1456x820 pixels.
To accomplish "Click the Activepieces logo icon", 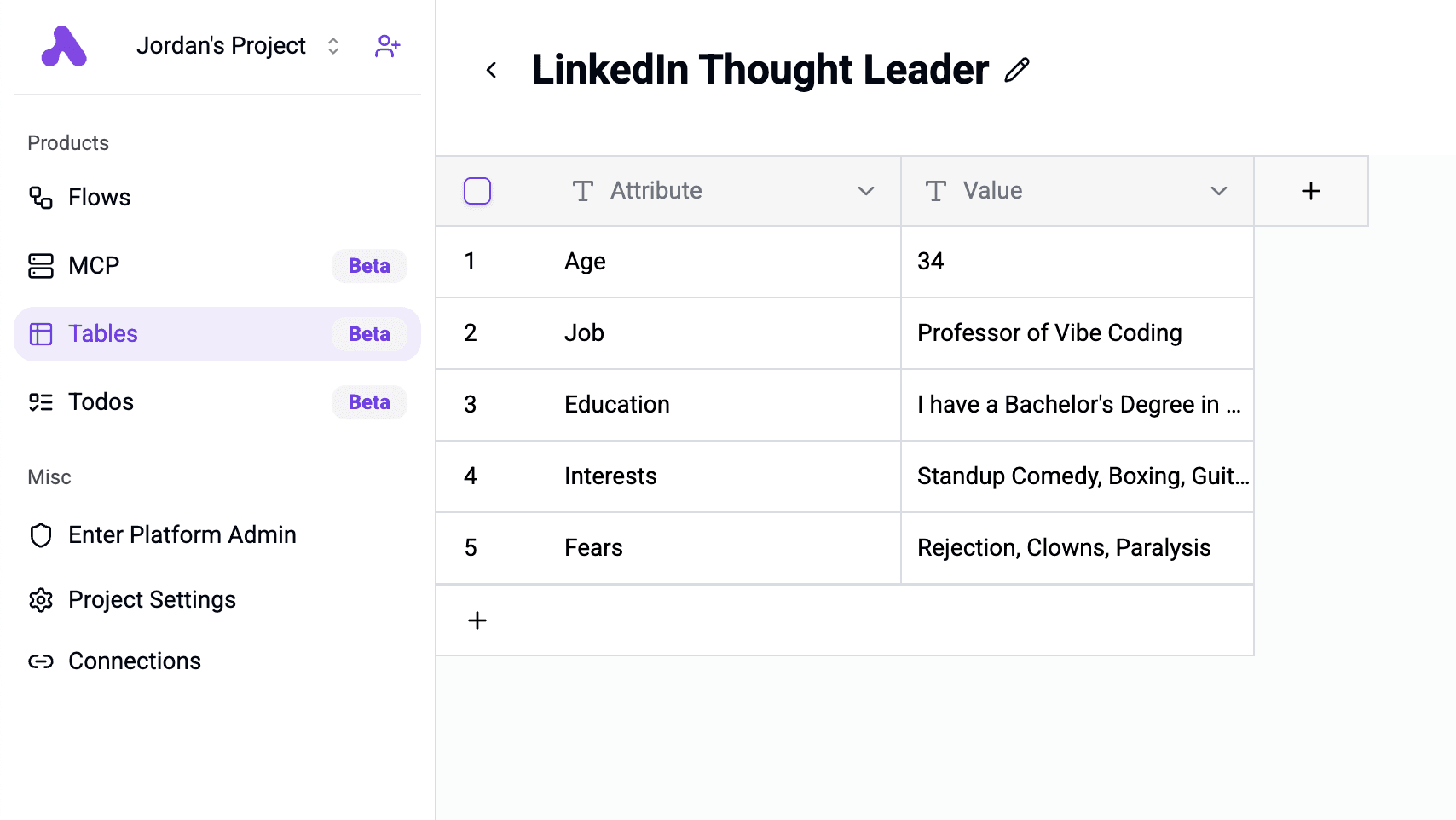I will click(x=64, y=46).
